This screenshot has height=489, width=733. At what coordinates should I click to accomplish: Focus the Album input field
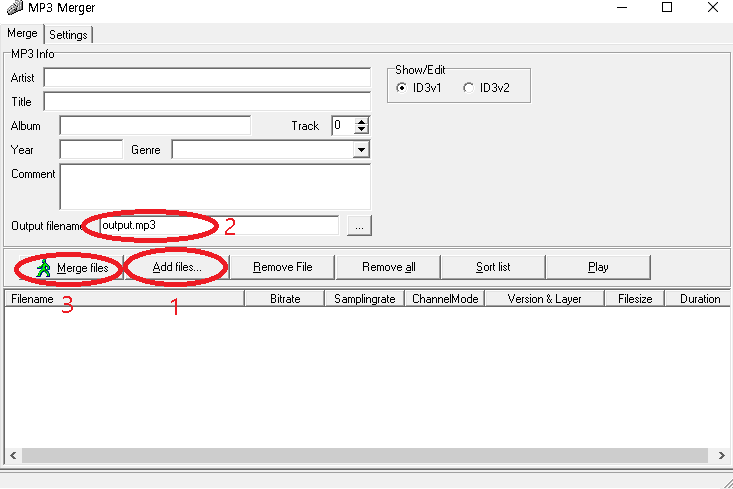point(155,125)
